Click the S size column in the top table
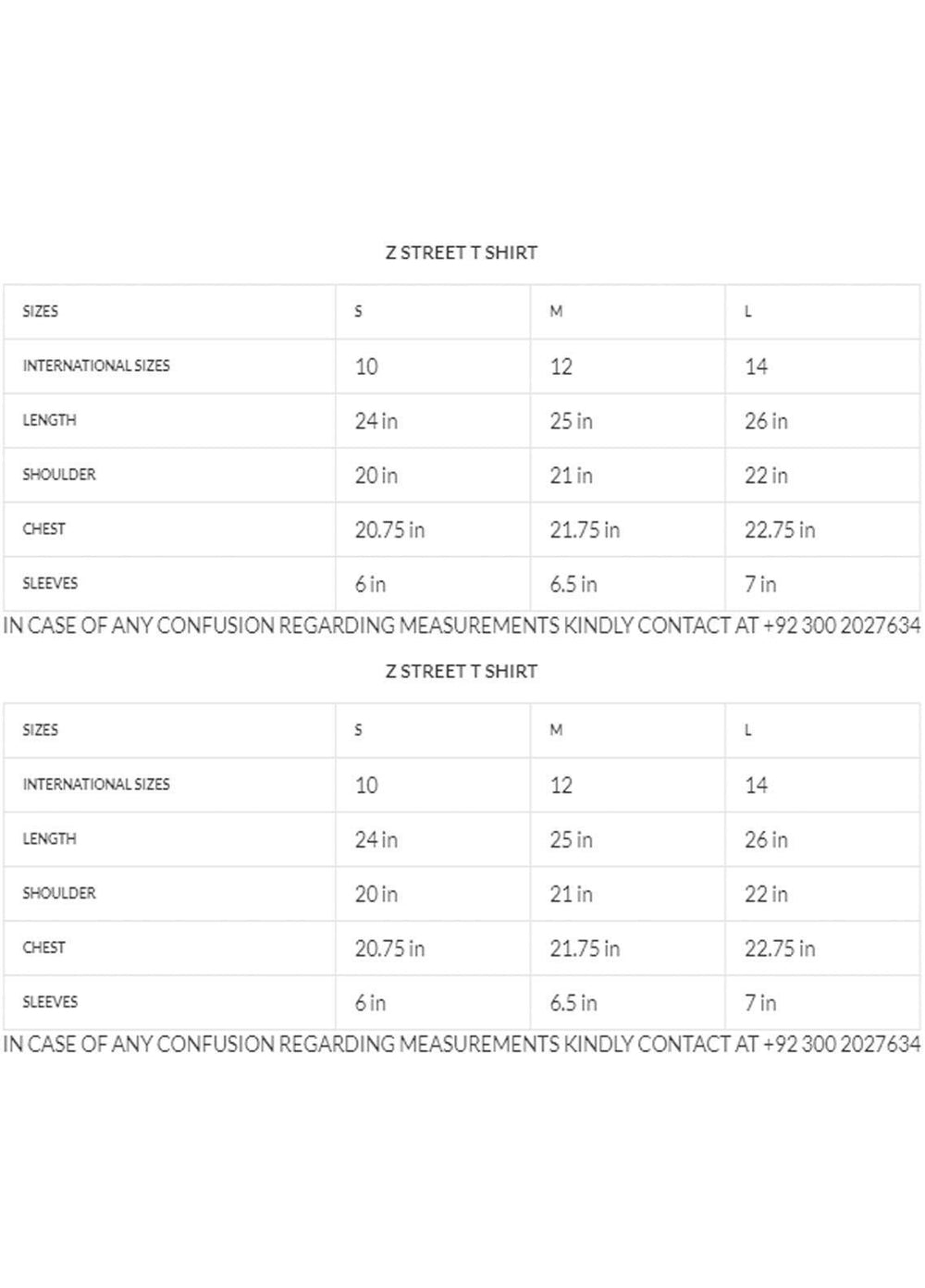Image resolution: width=925 pixels, height=1288 pixels. [x=358, y=312]
